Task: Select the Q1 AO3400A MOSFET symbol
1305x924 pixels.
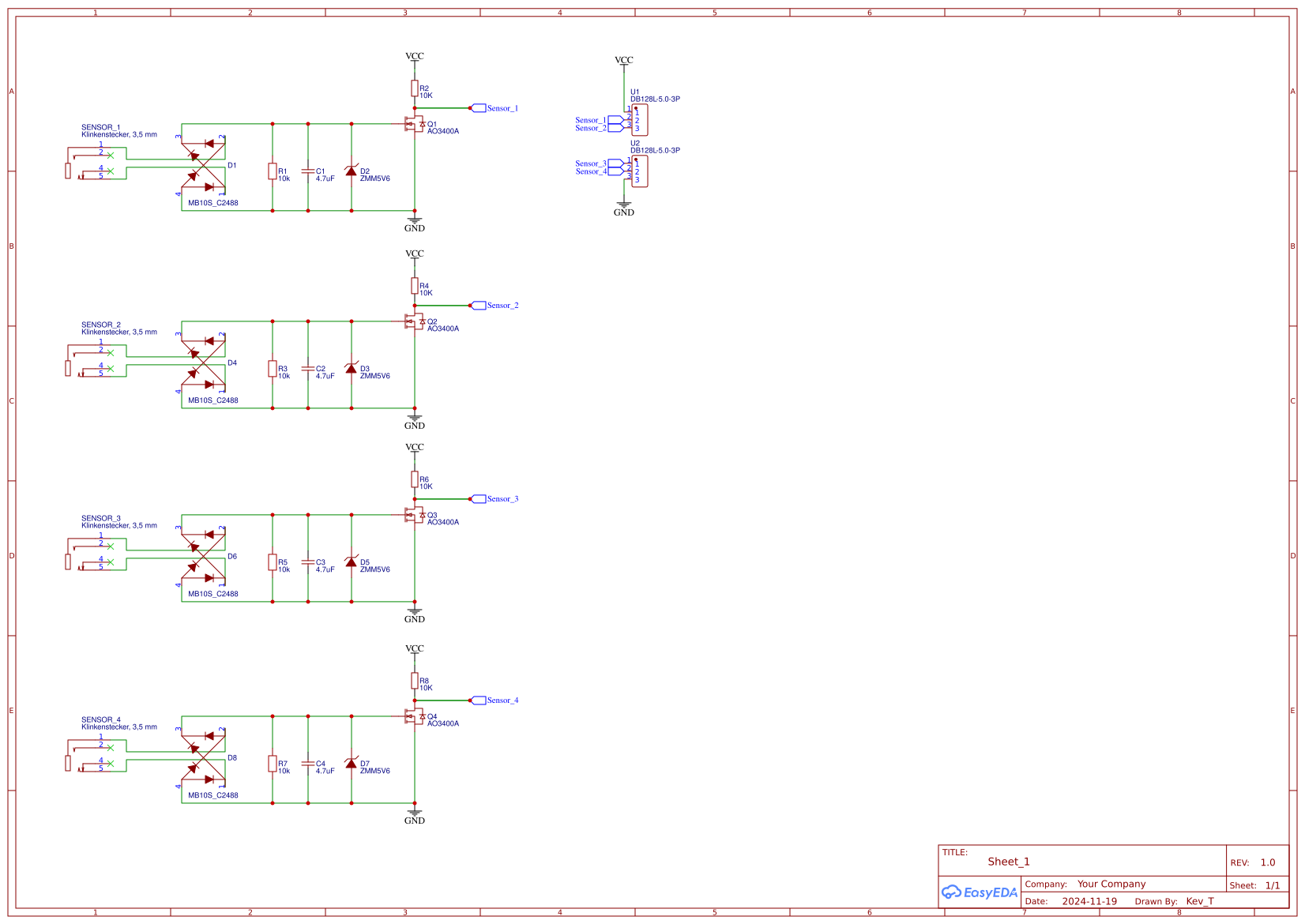Action: pyautogui.click(x=414, y=124)
